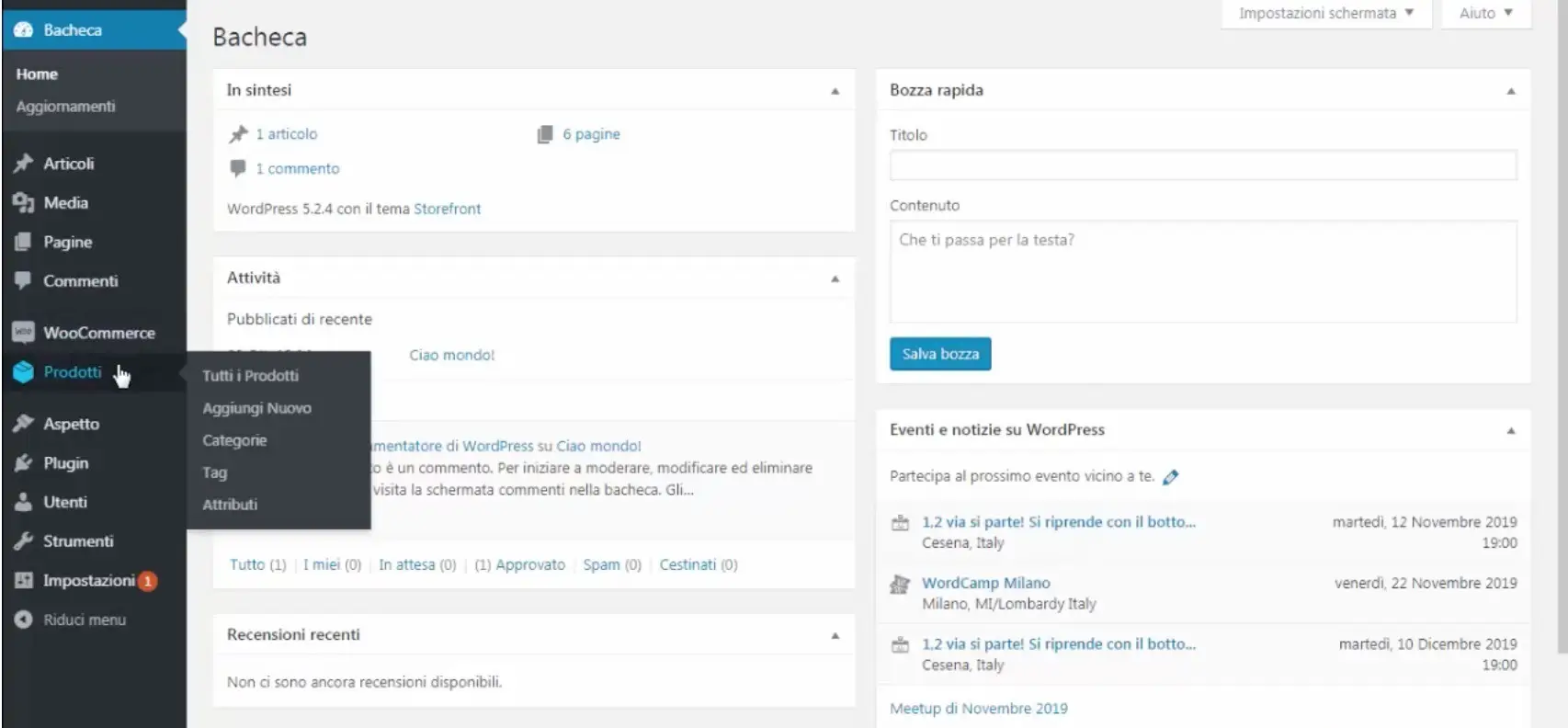Open the Ciao mondo! recent post link
This screenshot has height=728, width=1568.
click(x=452, y=355)
